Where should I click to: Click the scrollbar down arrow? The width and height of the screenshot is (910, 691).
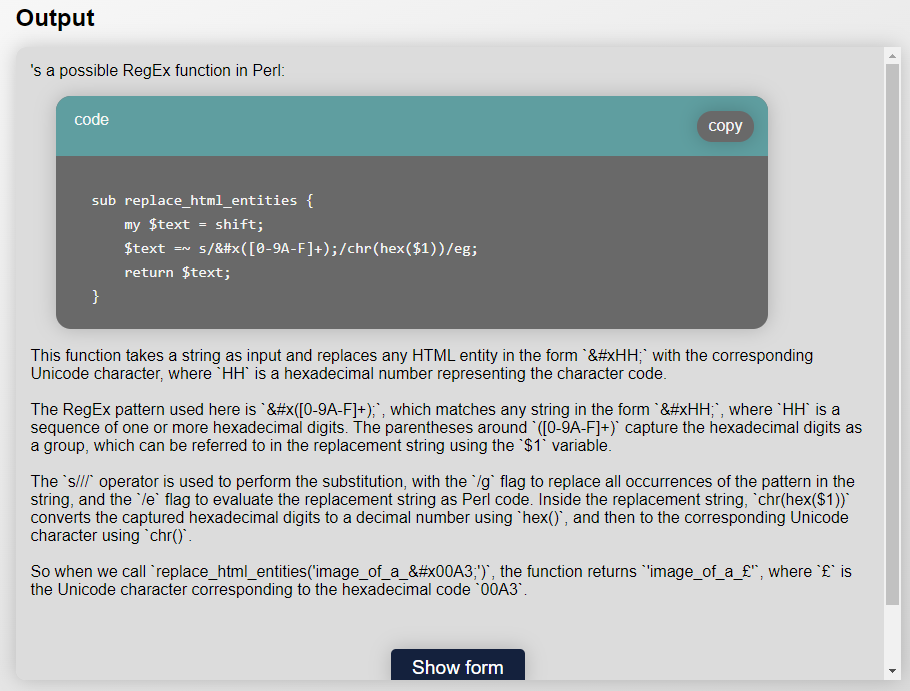(x=892, y=671)
